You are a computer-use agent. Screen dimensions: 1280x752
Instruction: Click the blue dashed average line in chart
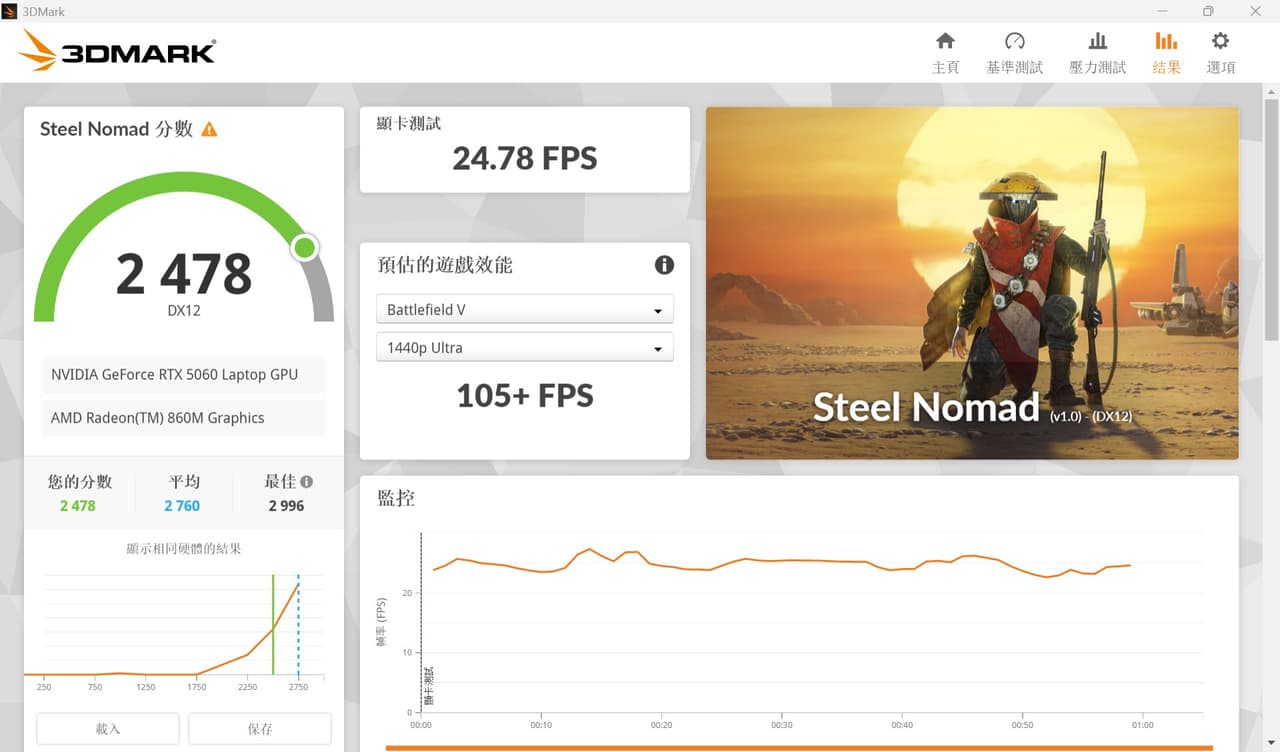pyautogui.click(x=298, y=625)
